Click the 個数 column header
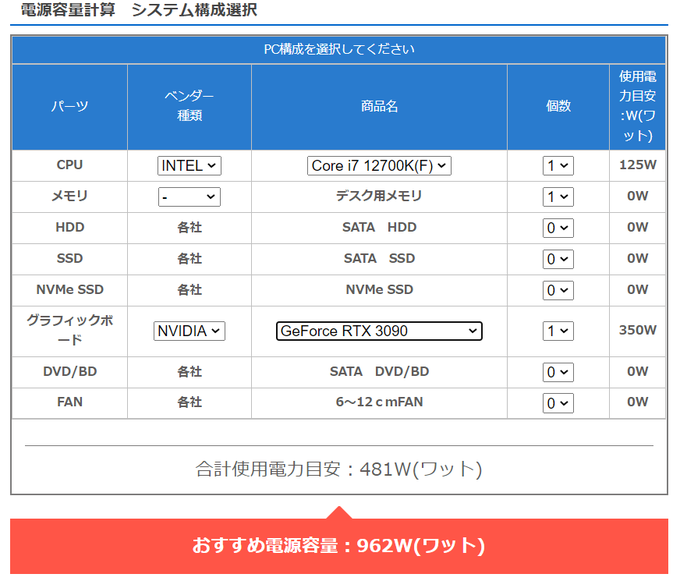 click(558, 106)
